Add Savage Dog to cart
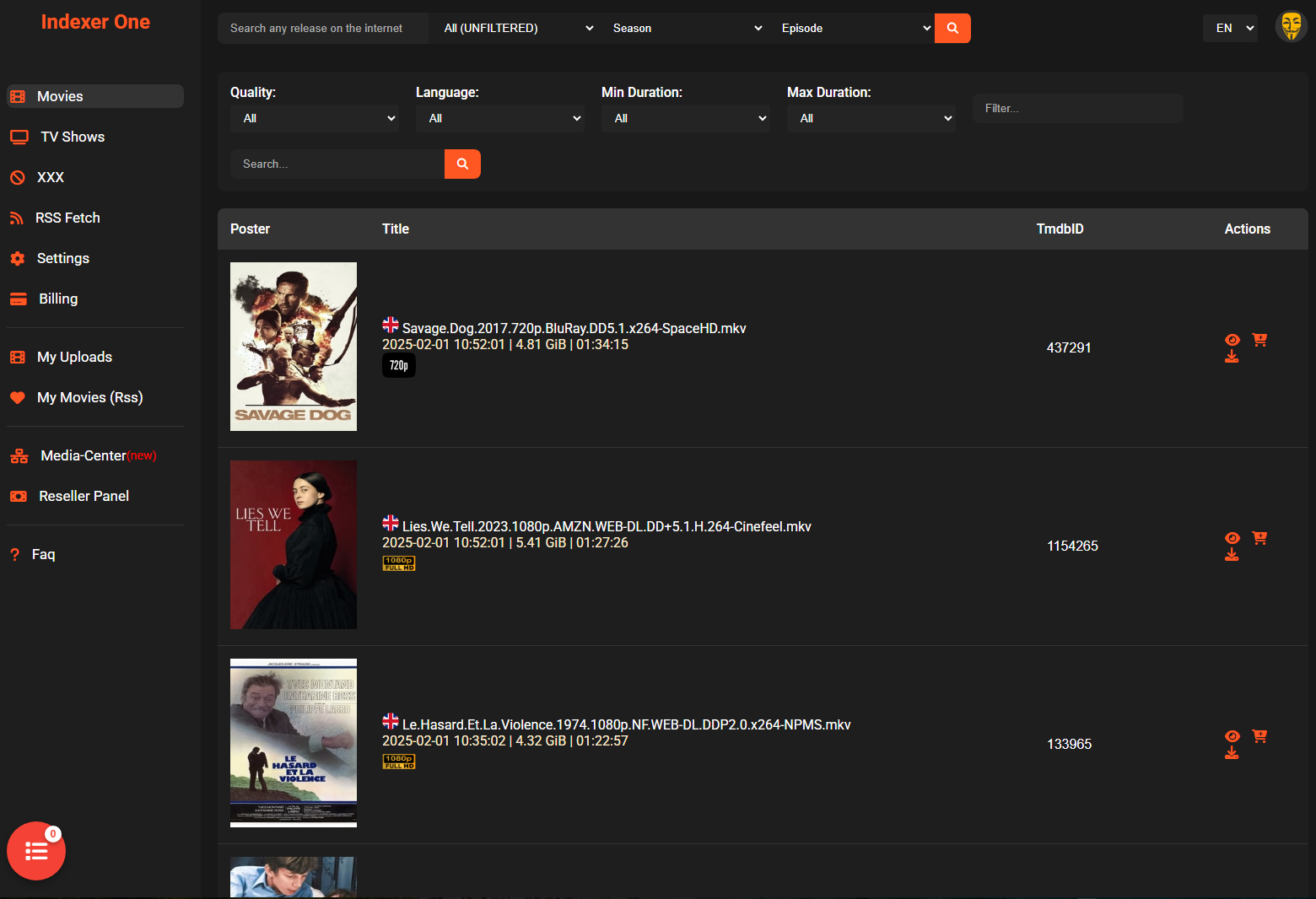Screen dimensions: 1316x899 click(1259, 340)
